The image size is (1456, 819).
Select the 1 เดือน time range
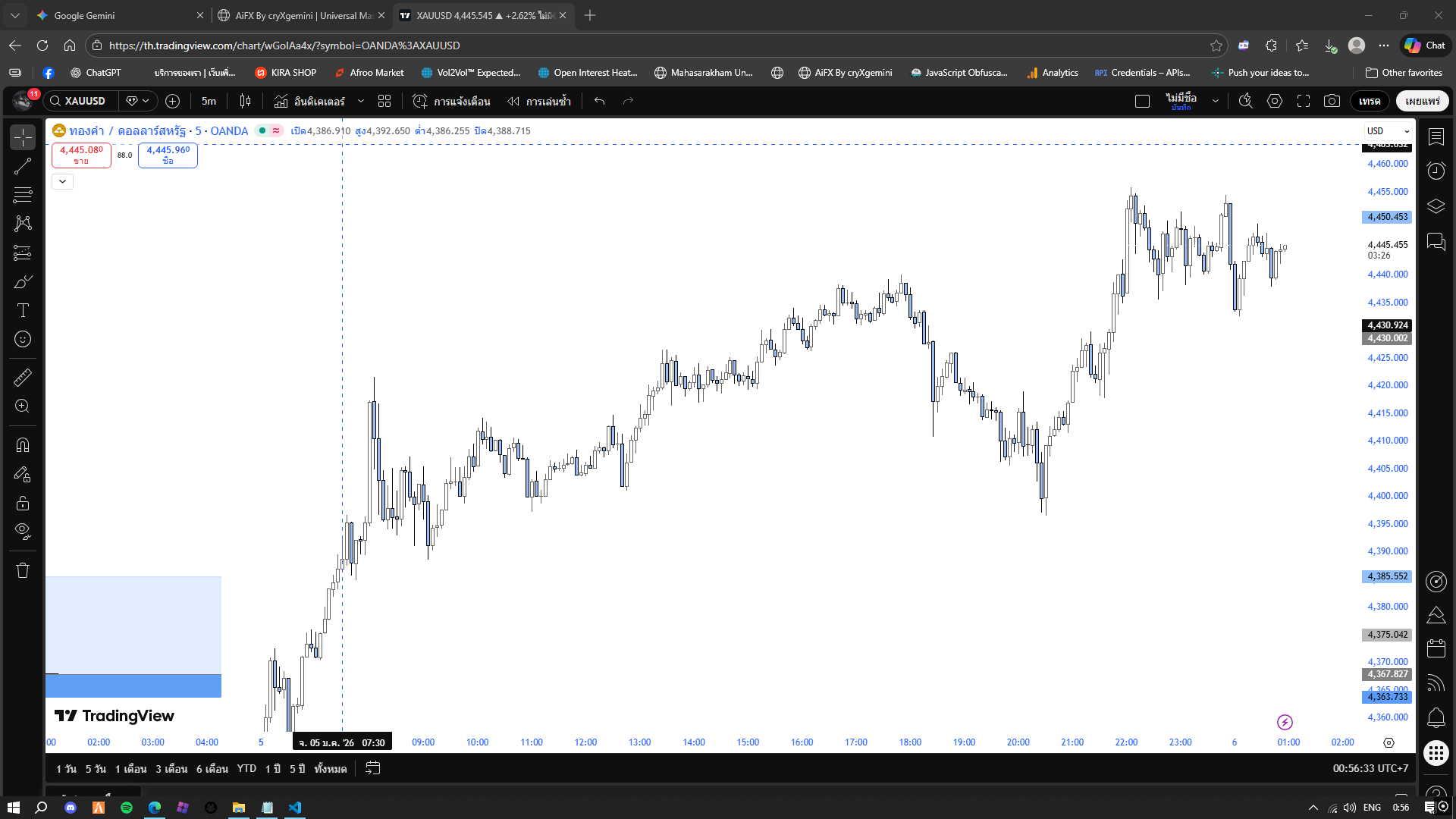pyautogui.click(x=130, y=768)
